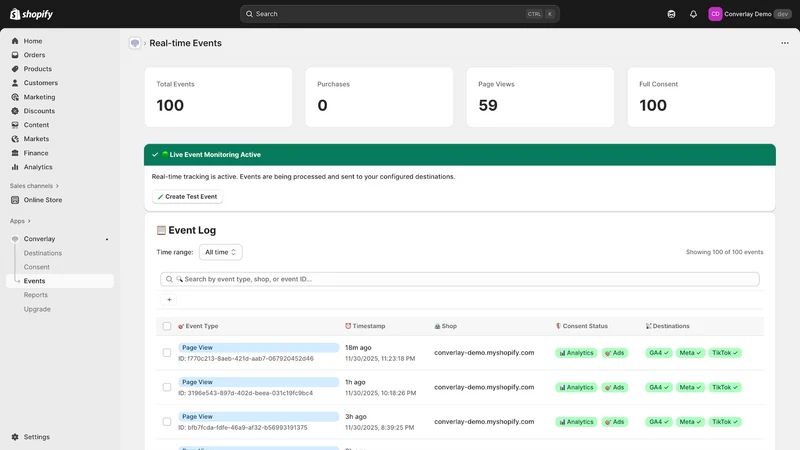Image resolution: width=800 pixels, height=450 pixels.
Task: Click the Home sidebar icon
Action: click(x=15, y=41)
